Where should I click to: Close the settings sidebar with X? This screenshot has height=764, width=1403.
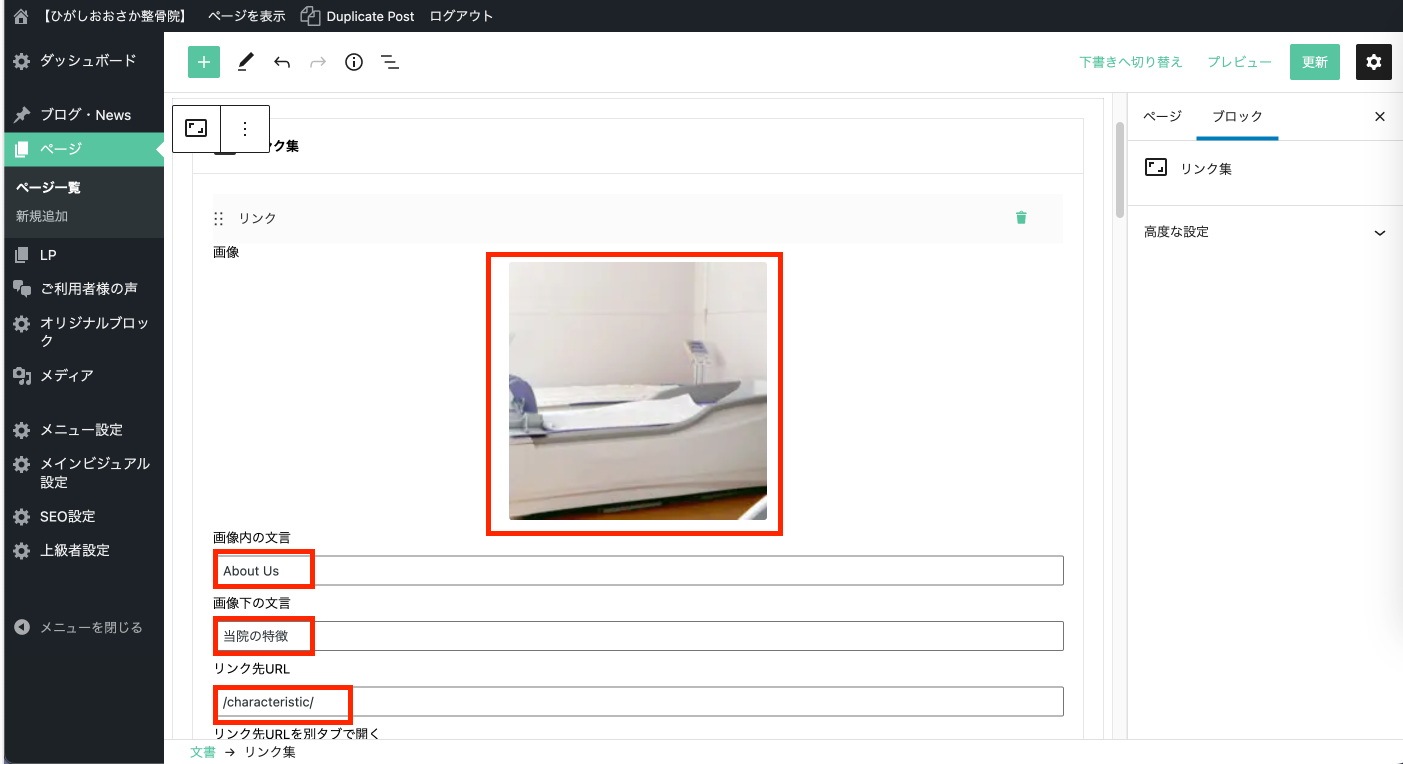point(1379,117)
